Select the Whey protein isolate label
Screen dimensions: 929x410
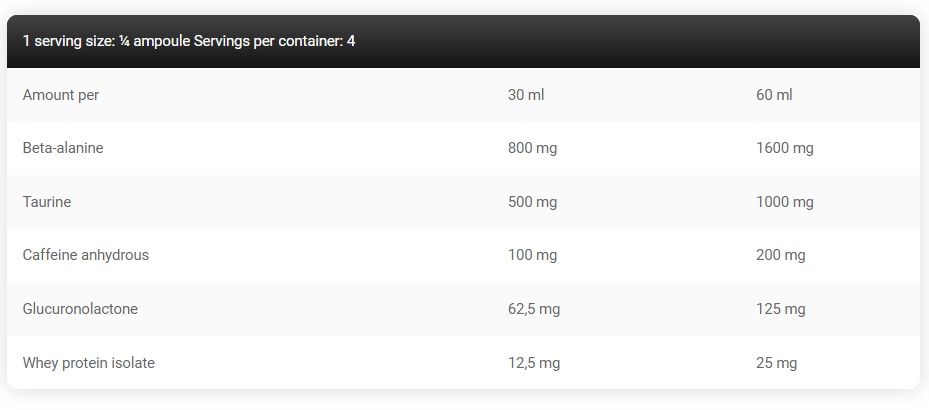(x=89, y=363)
